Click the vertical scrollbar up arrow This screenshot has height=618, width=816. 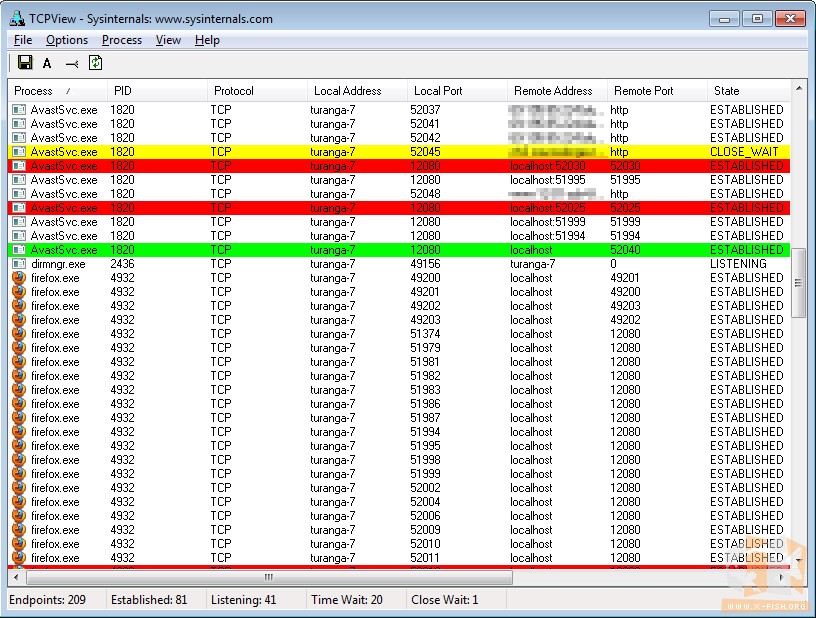(x=799, y=88)
